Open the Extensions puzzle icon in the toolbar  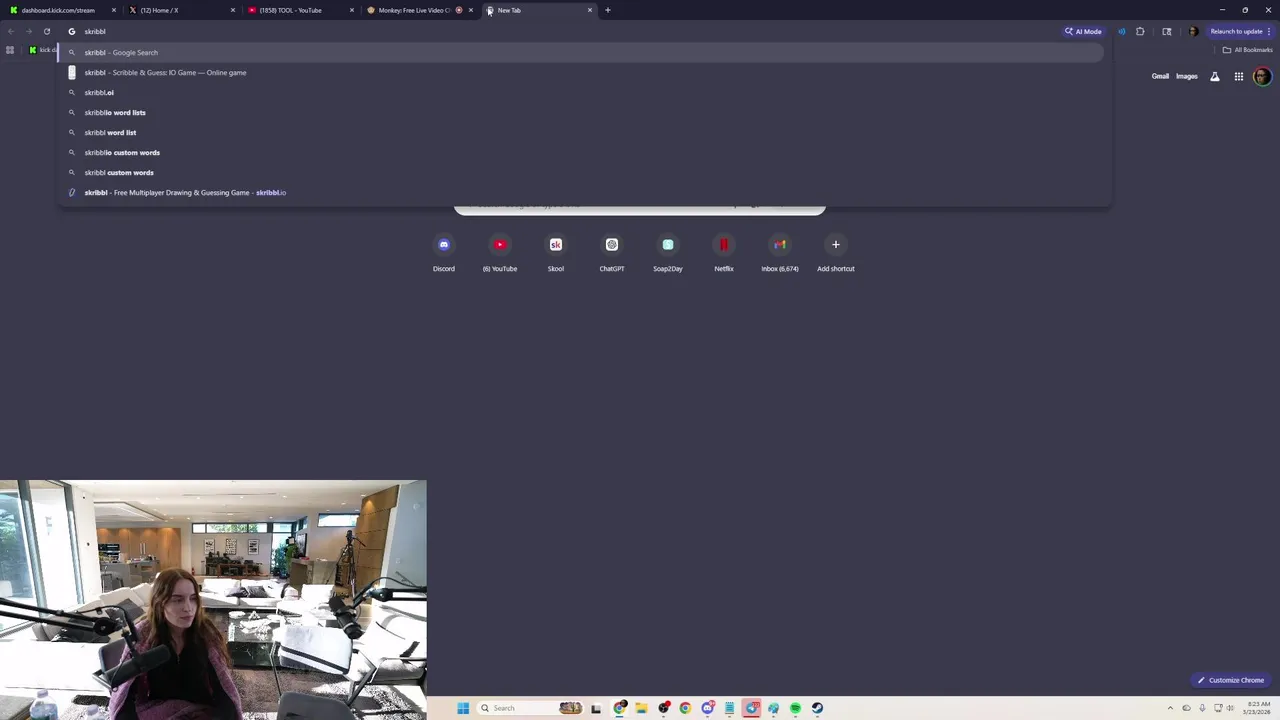pos(1140,31)
